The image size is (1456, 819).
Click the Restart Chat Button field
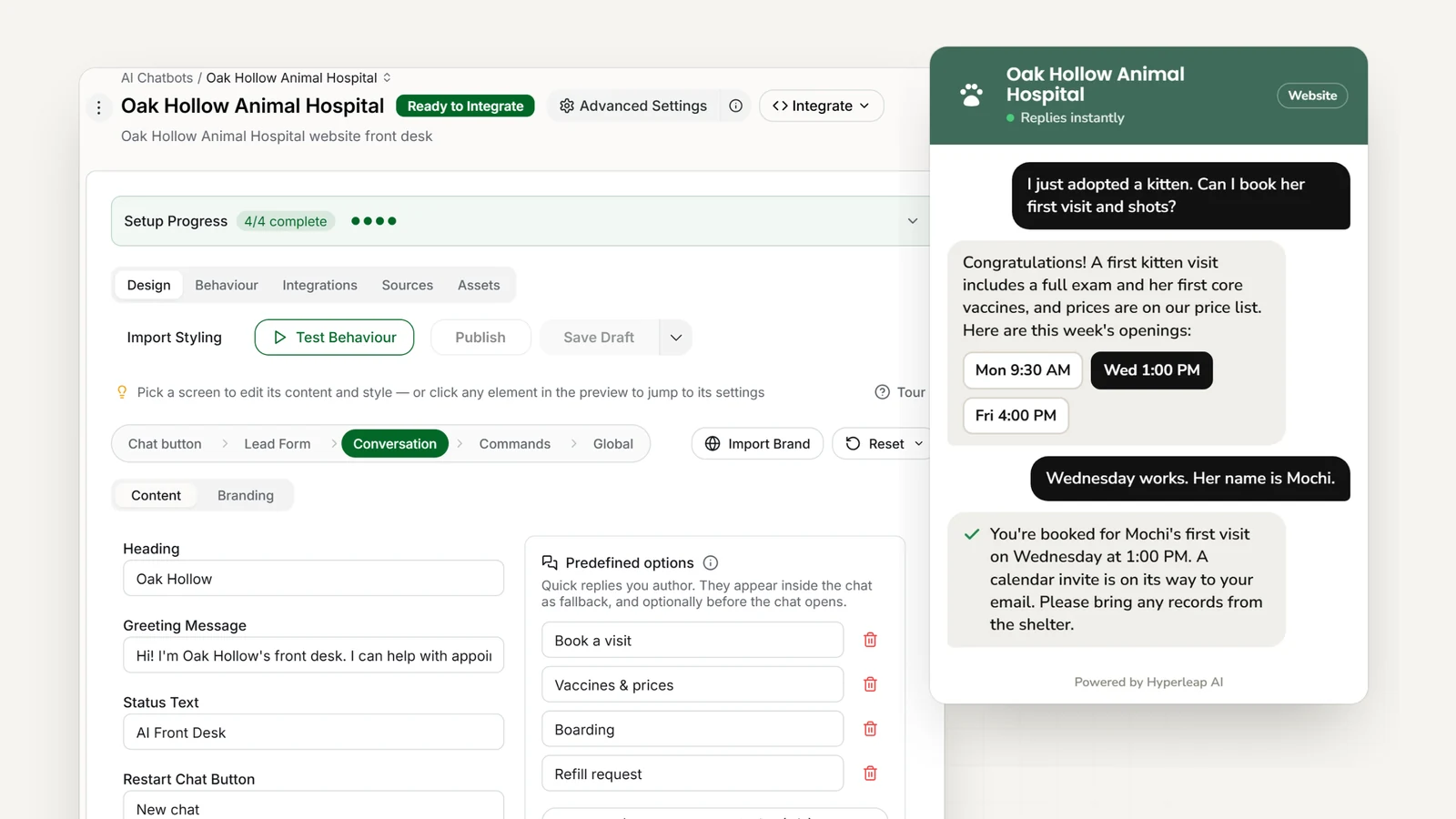[x=313, y=805]
